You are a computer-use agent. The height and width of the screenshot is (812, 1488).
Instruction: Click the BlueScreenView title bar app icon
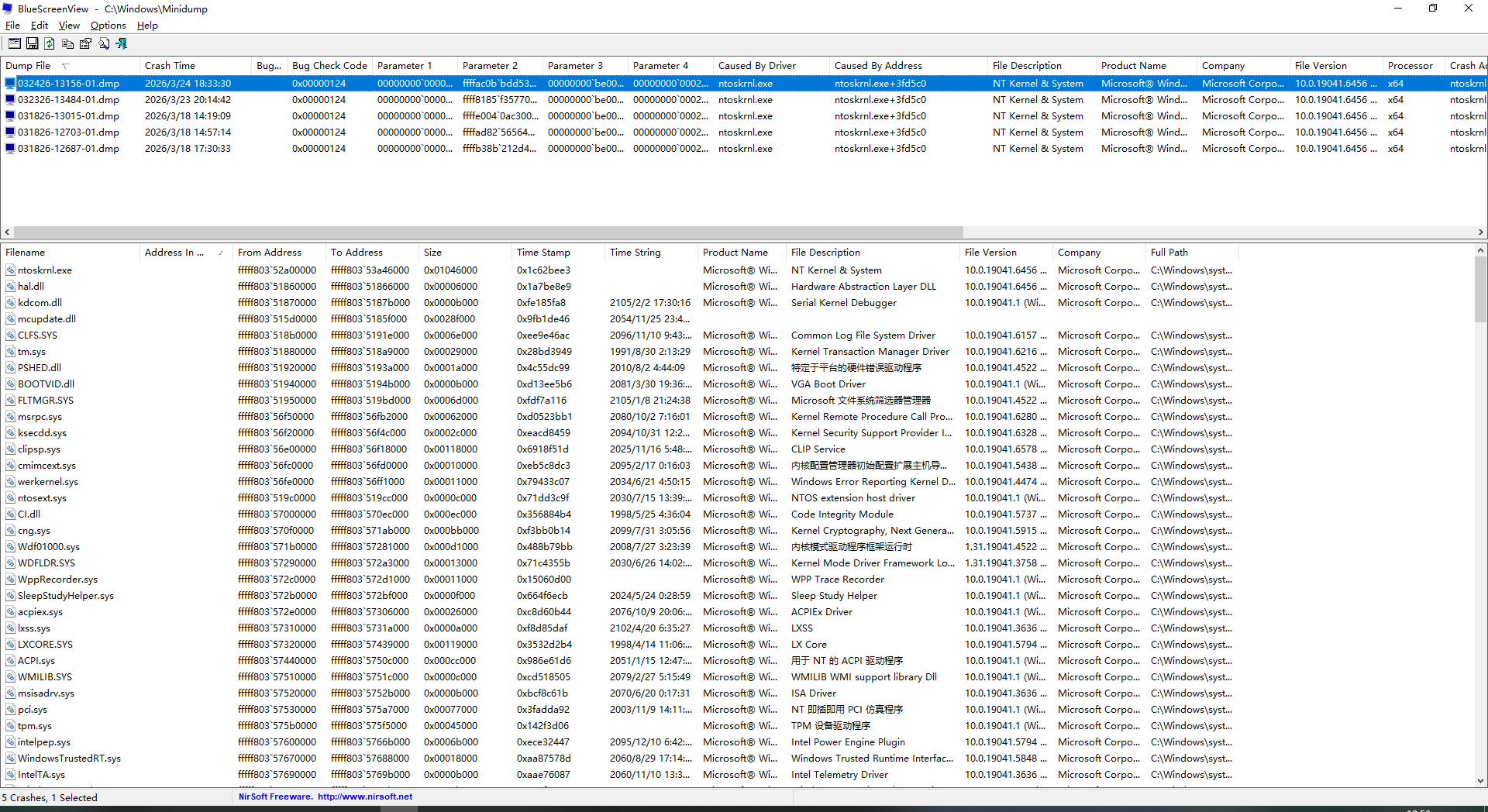point(8,9)
